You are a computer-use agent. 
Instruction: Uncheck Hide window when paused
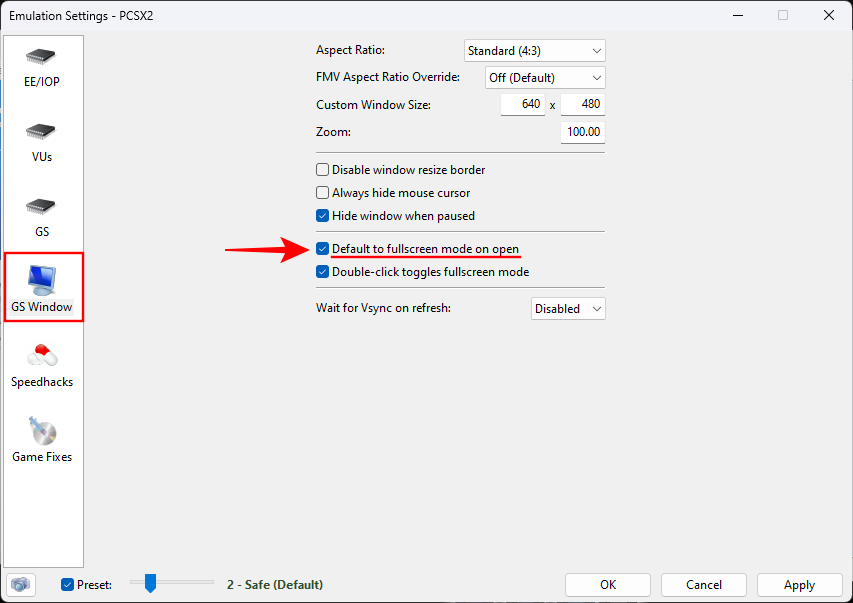pos(323,216)
